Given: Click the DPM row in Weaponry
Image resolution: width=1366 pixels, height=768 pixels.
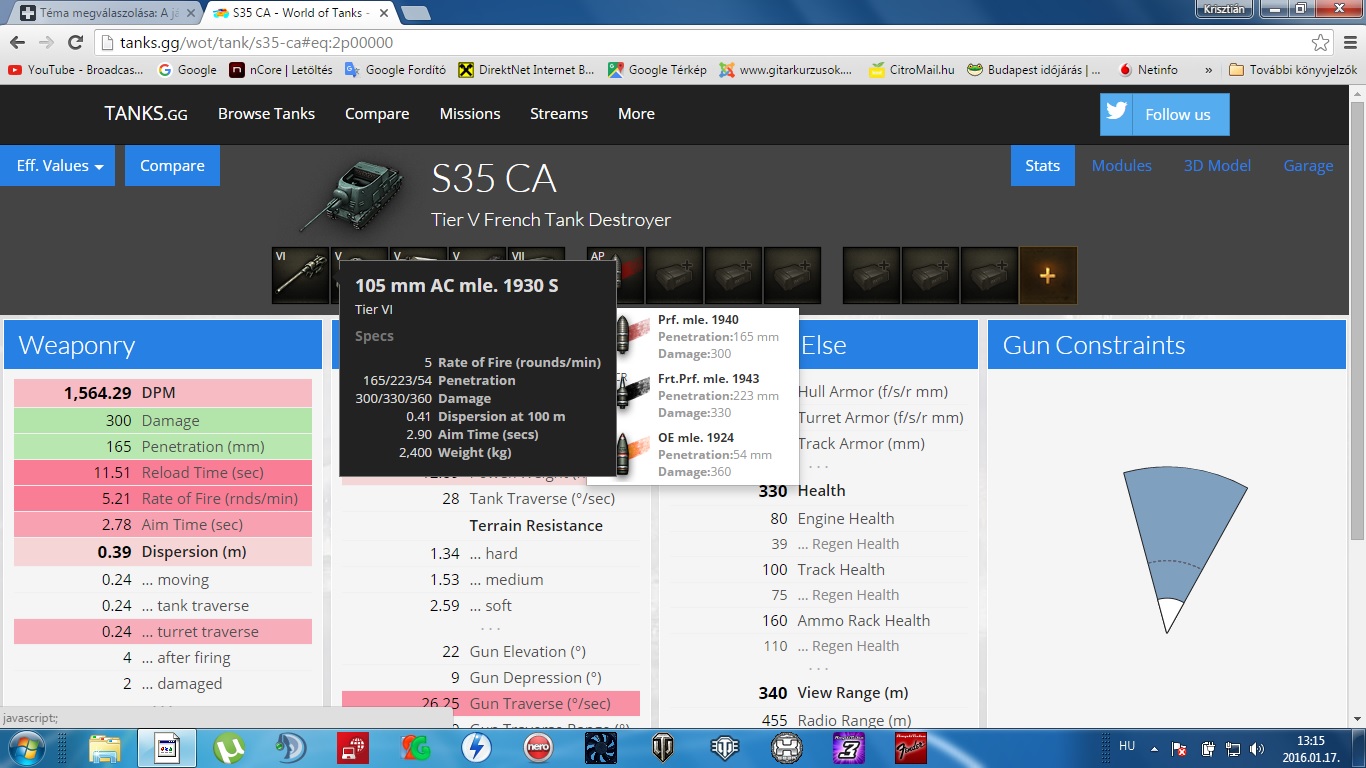Looking at the screenshot, I should (163, 393).
